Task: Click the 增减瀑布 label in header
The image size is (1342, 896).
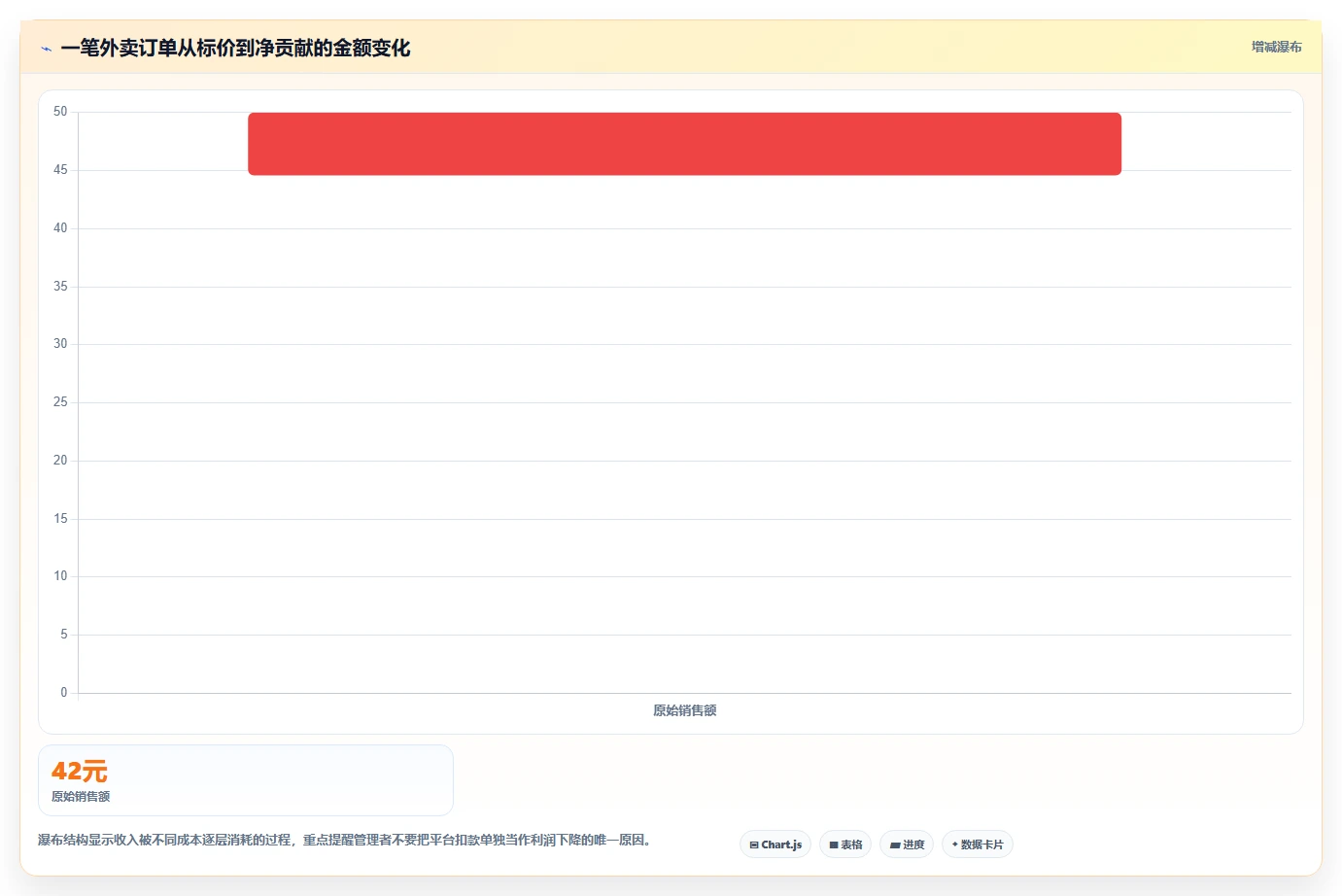Action: pos(1276,47)
